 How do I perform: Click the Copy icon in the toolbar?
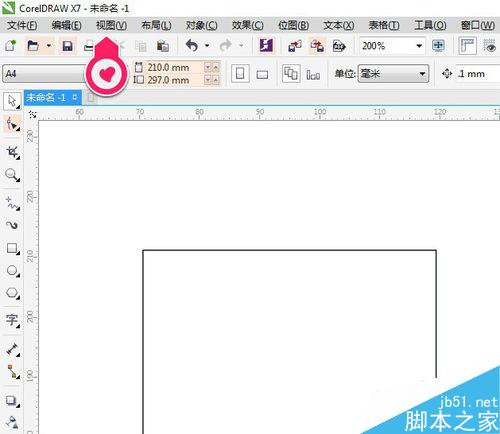[x=141, y=46]
